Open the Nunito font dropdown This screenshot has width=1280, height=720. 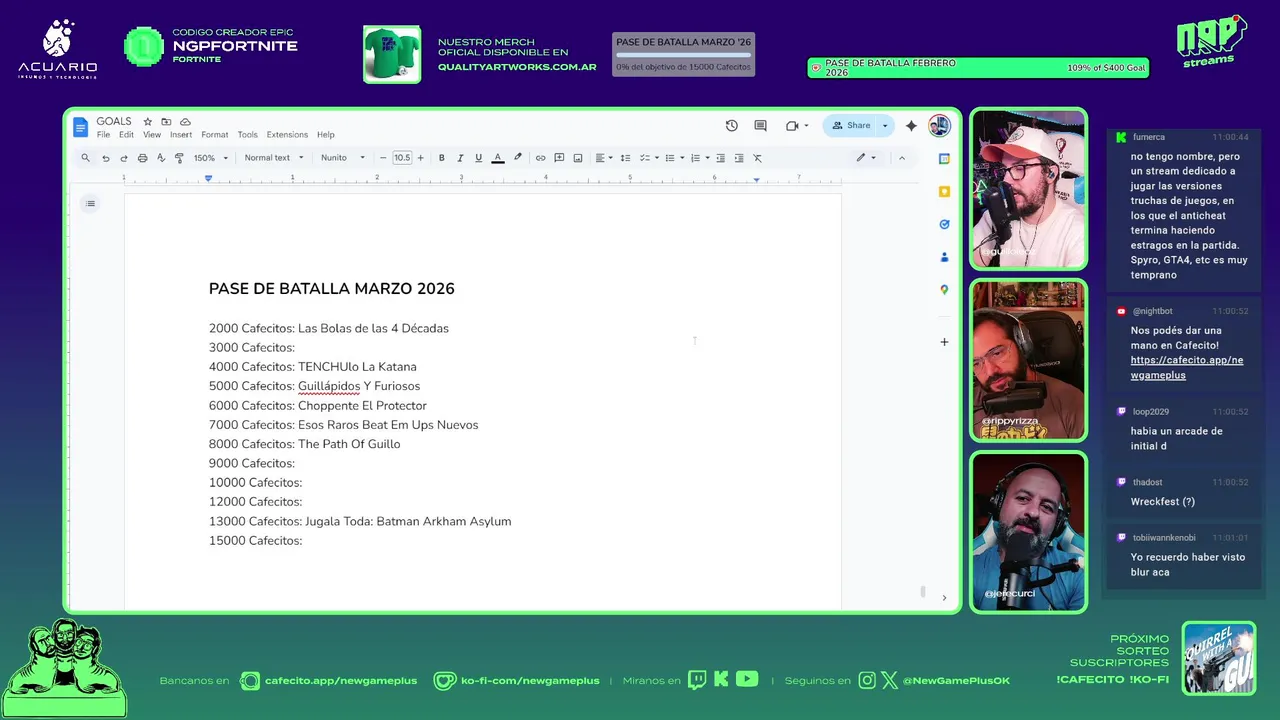coord(343,158)
